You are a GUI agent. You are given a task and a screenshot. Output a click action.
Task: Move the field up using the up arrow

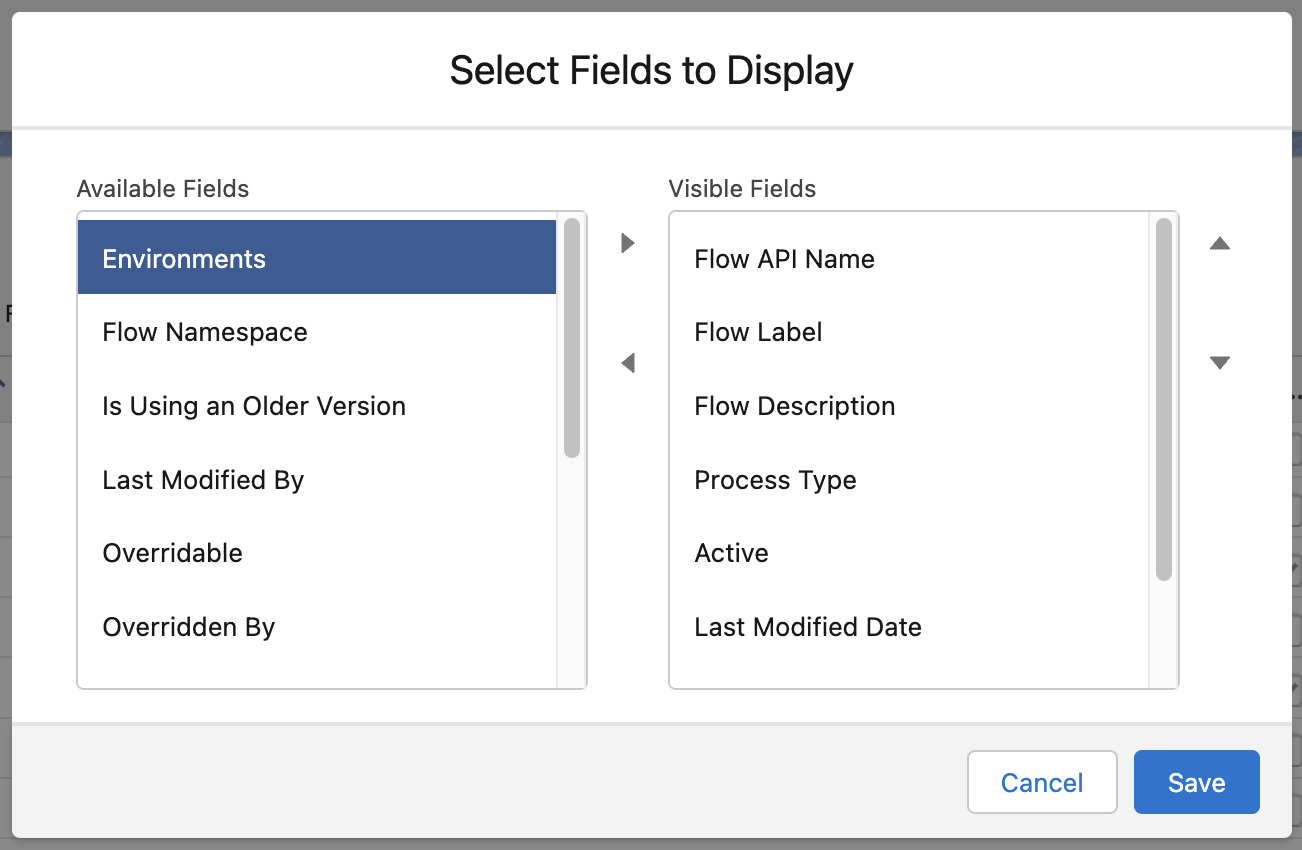pos(1220,243)
